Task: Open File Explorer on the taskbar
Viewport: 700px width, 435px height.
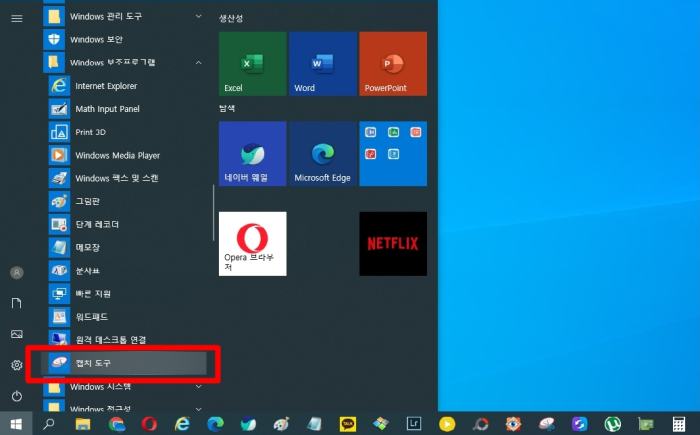Action: pos(83,424)
